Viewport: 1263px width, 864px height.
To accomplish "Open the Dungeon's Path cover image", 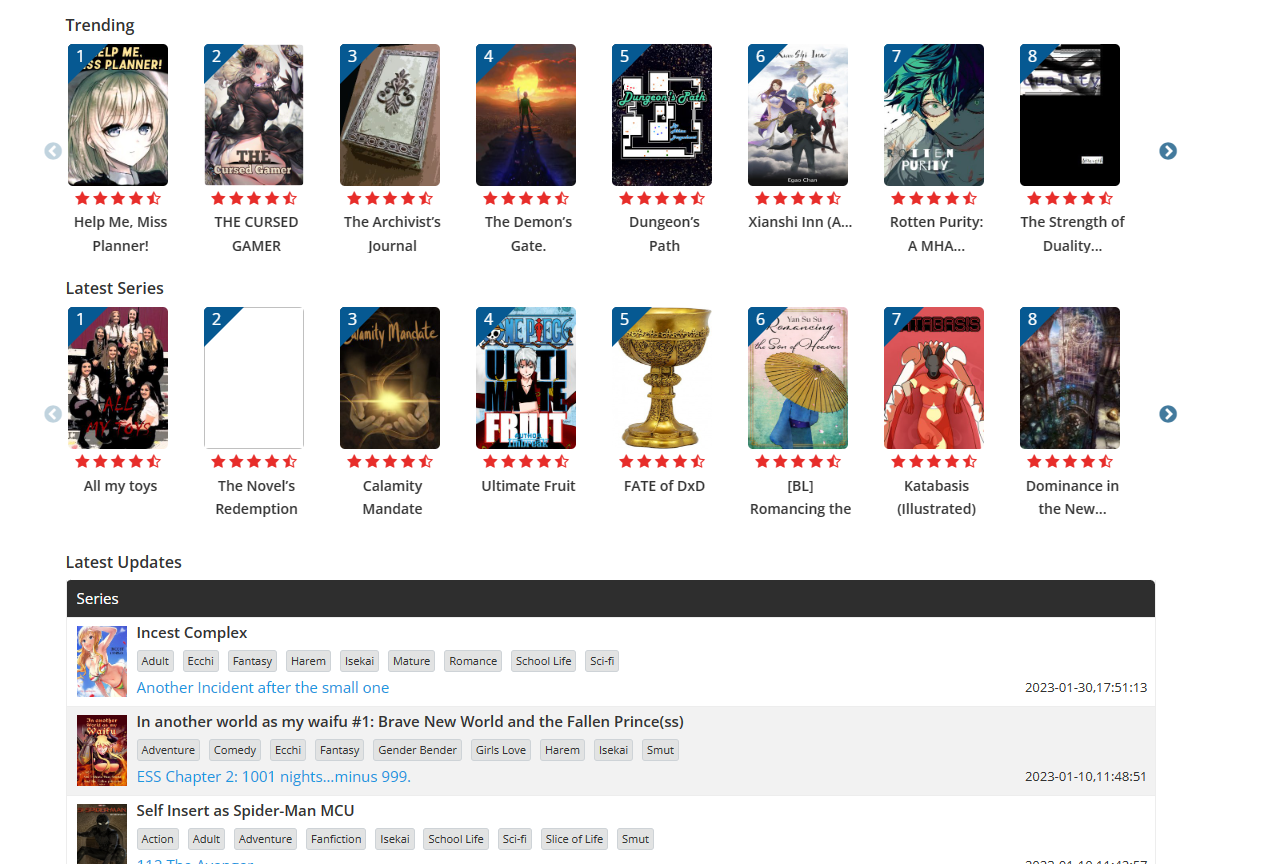I will tap(661, 115).
